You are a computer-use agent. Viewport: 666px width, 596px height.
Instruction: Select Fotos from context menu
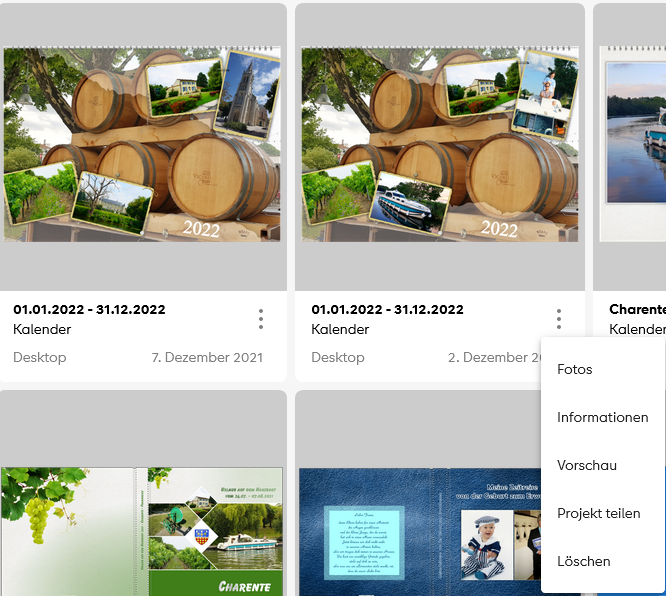574,369
